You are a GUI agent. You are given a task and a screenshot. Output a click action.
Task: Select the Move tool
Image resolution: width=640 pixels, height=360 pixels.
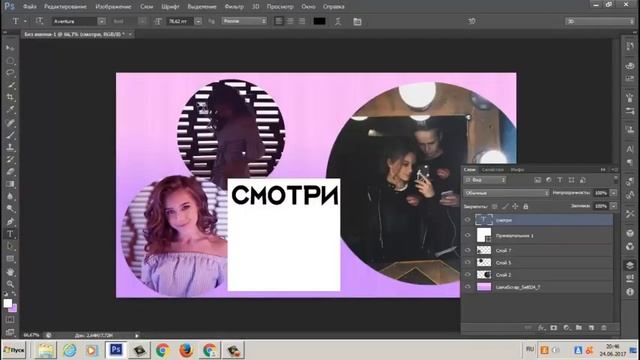coord(10,48)
